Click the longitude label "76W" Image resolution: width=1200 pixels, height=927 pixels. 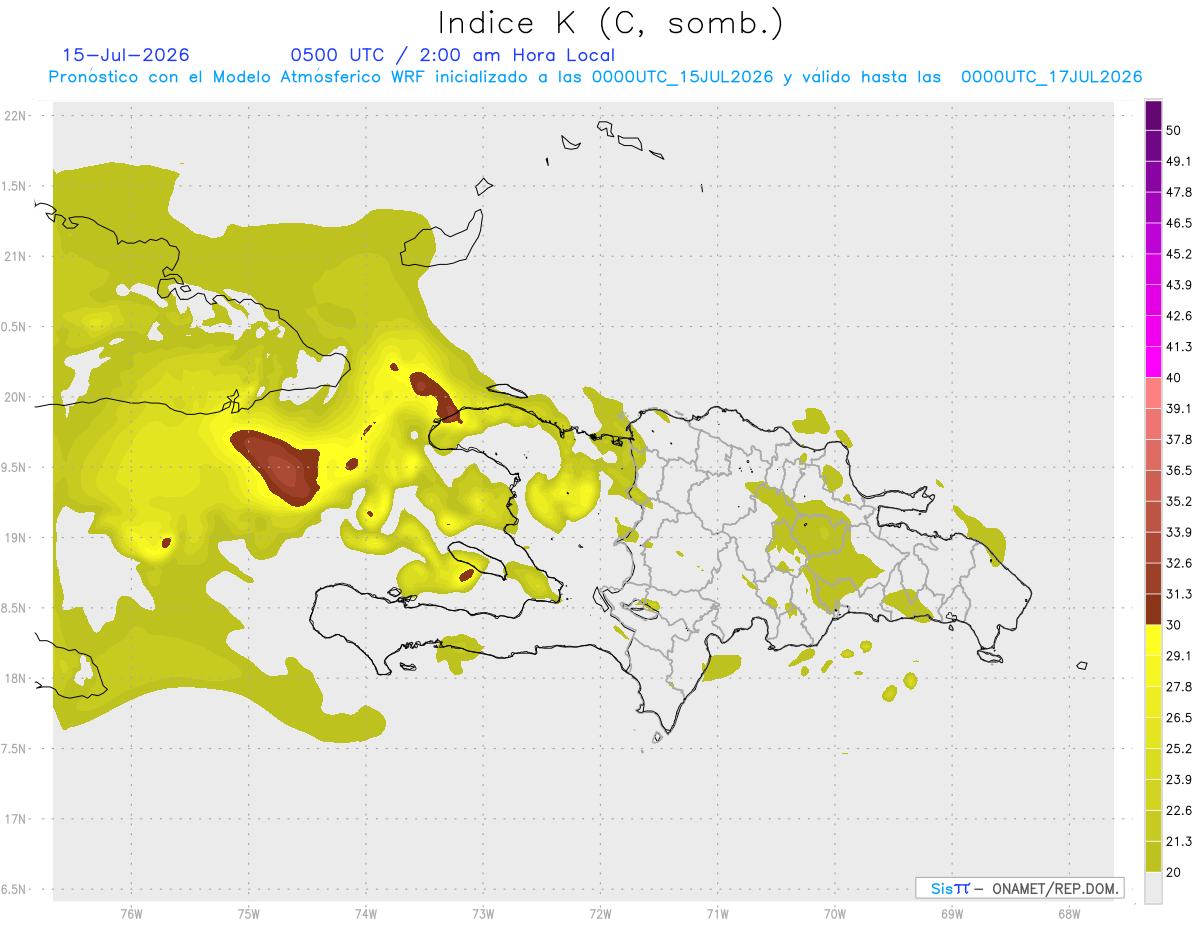pos(131,914)
